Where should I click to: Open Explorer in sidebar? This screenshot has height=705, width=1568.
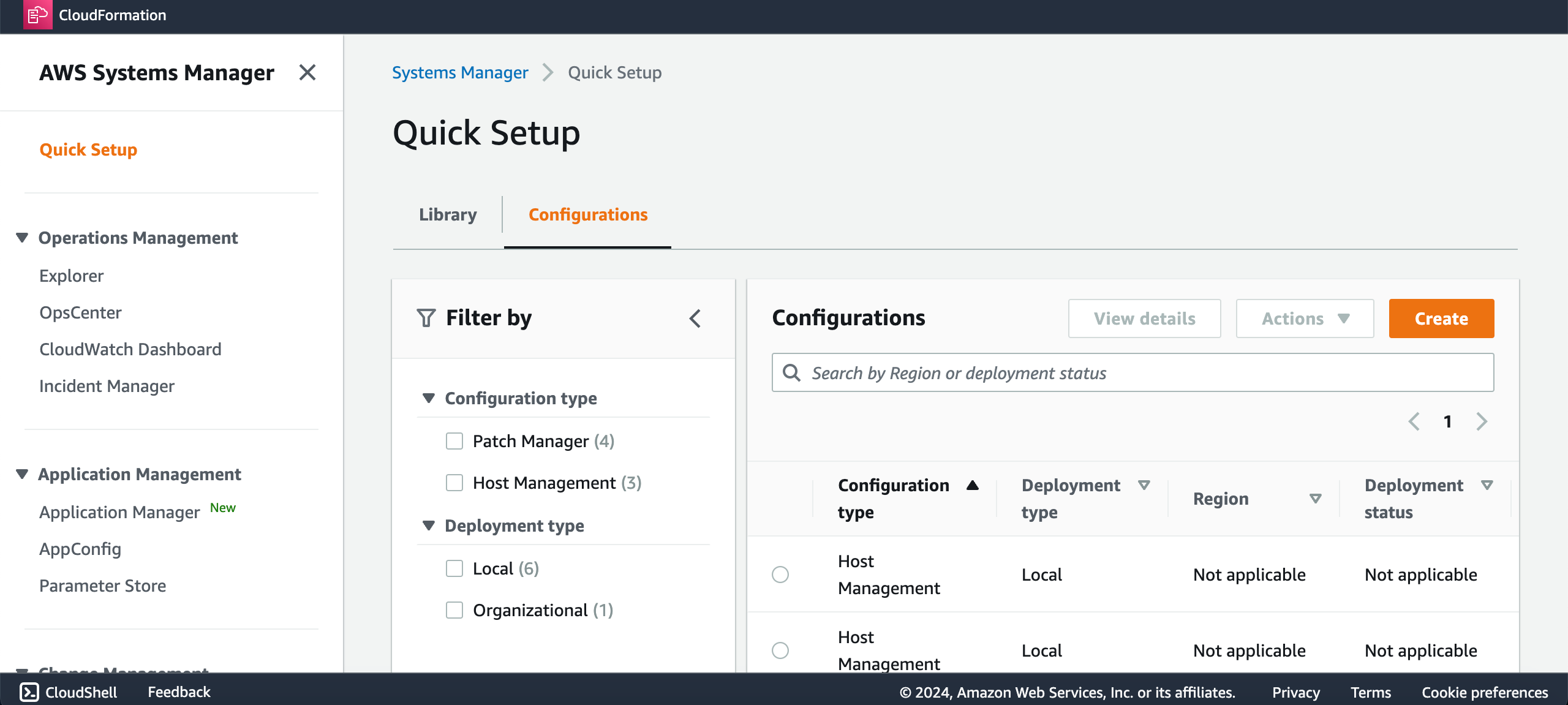(x=72, y=276)
